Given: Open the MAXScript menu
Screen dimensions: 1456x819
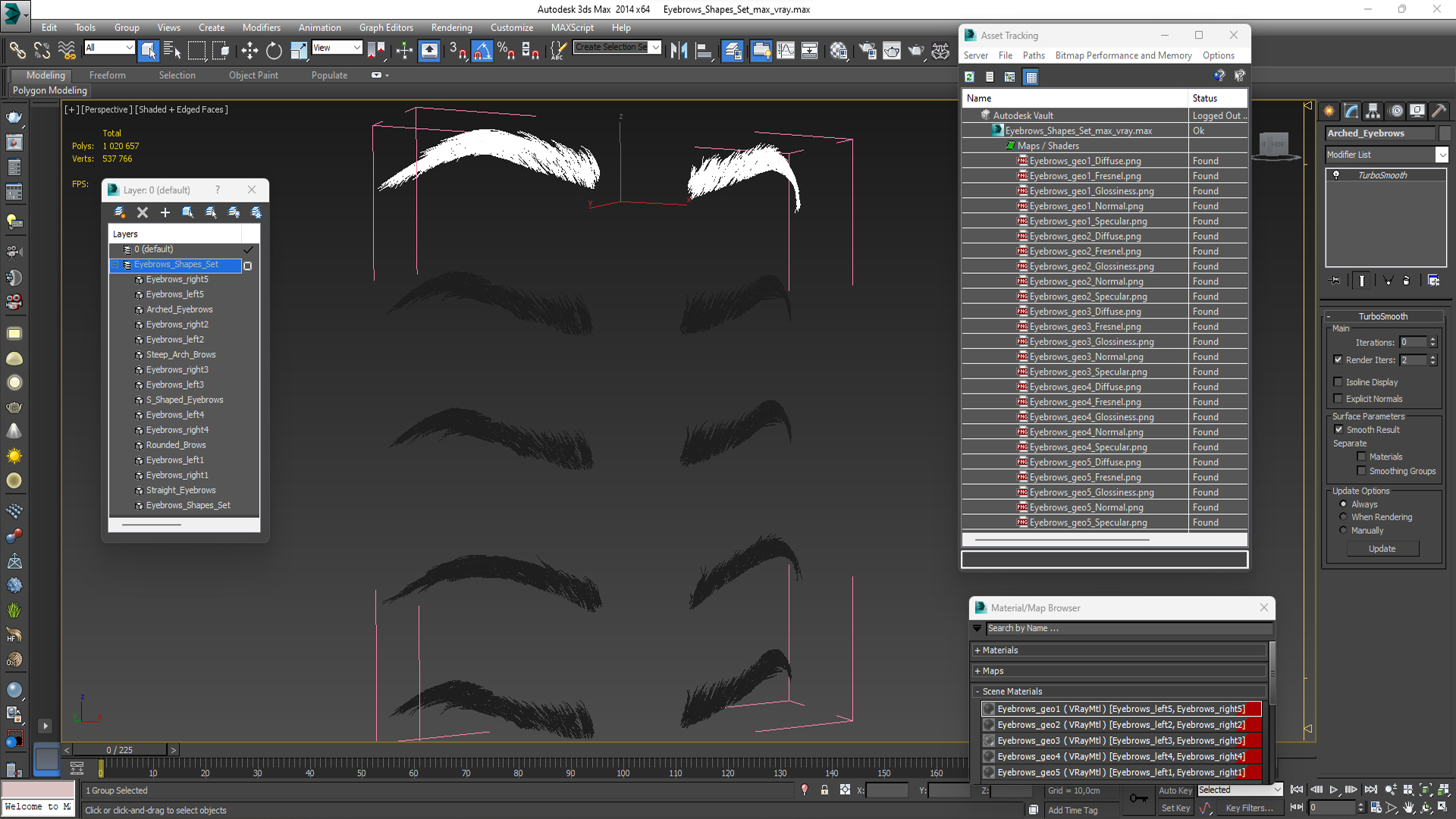Looking at the screenshot, I should point(572,27).
